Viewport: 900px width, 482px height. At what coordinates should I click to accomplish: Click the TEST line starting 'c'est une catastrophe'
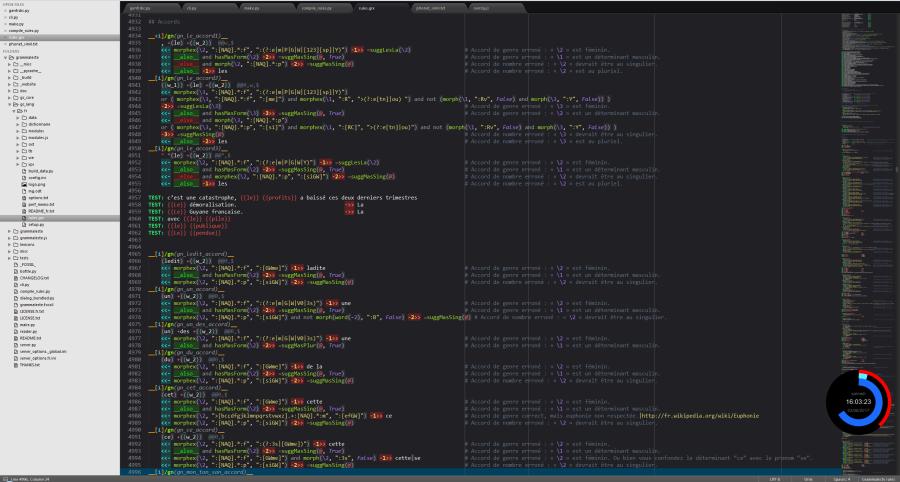[x=282, y=197]
